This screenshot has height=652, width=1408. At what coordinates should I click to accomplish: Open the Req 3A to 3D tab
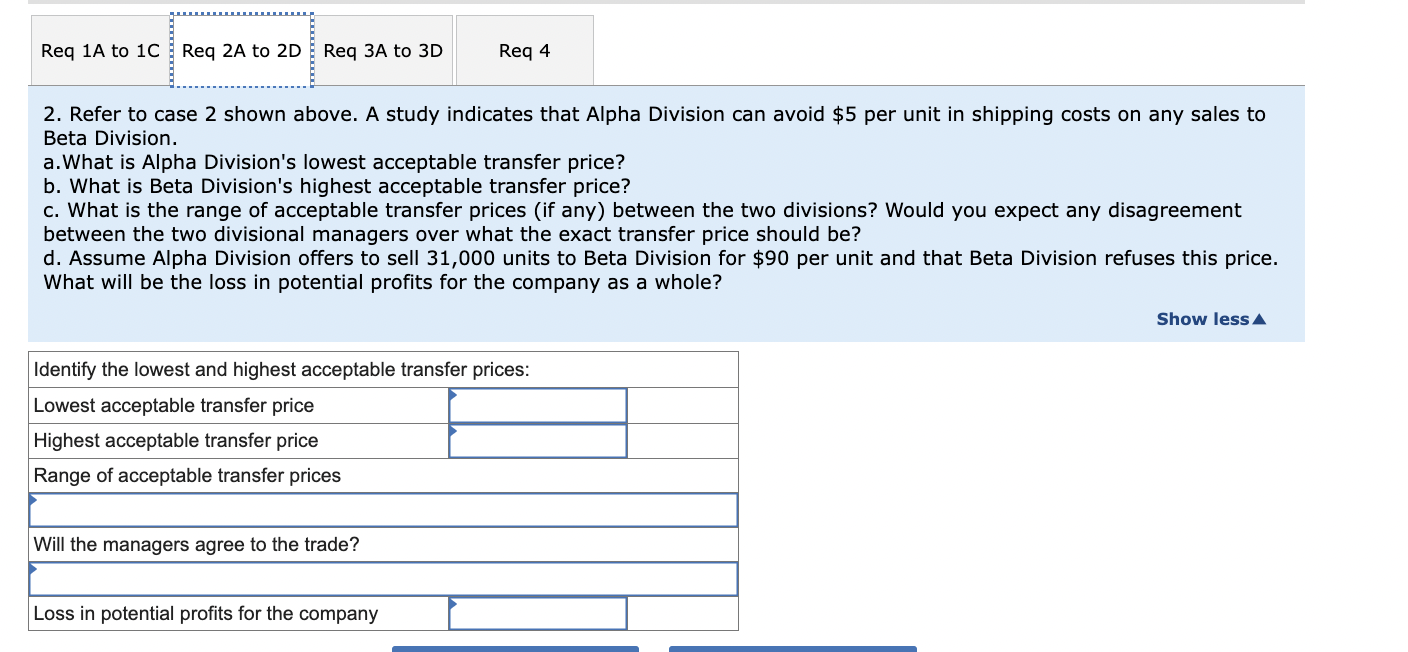(x=383, y=49)
